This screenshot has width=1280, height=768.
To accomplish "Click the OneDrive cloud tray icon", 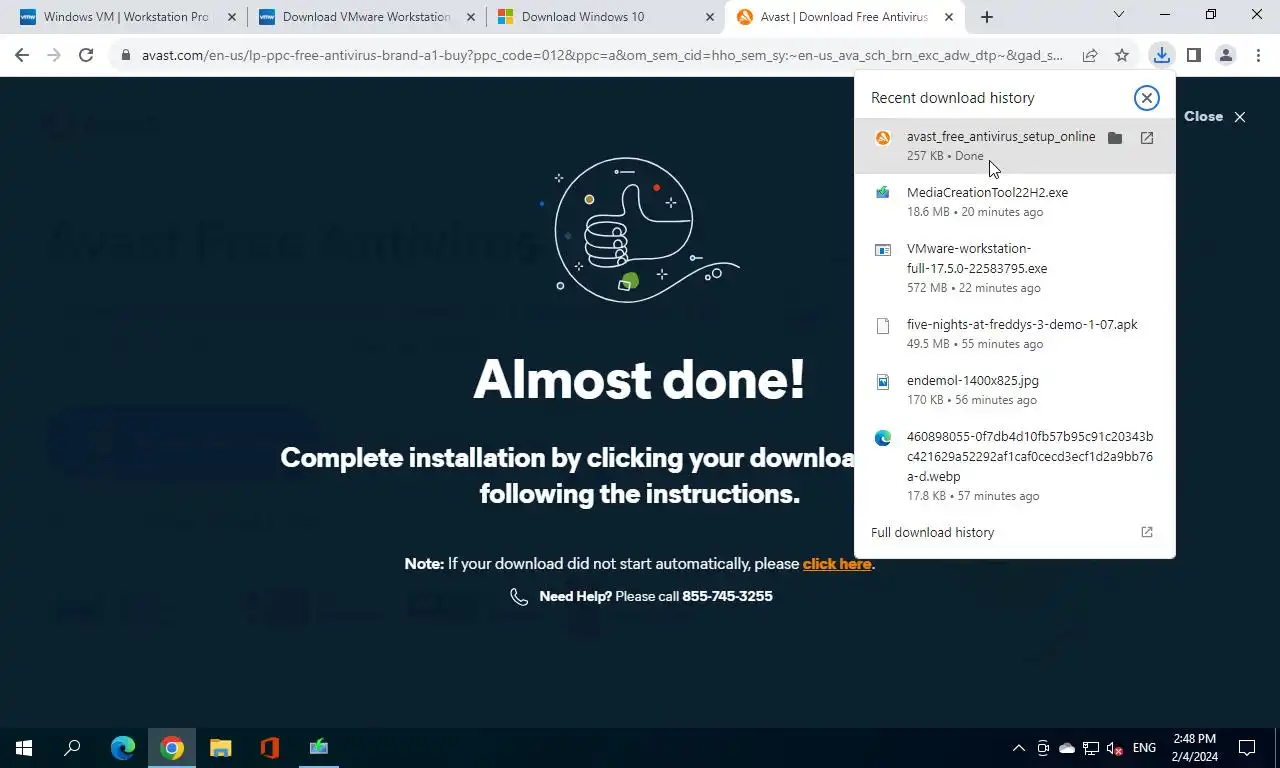I will click(x=1067, y=748).
